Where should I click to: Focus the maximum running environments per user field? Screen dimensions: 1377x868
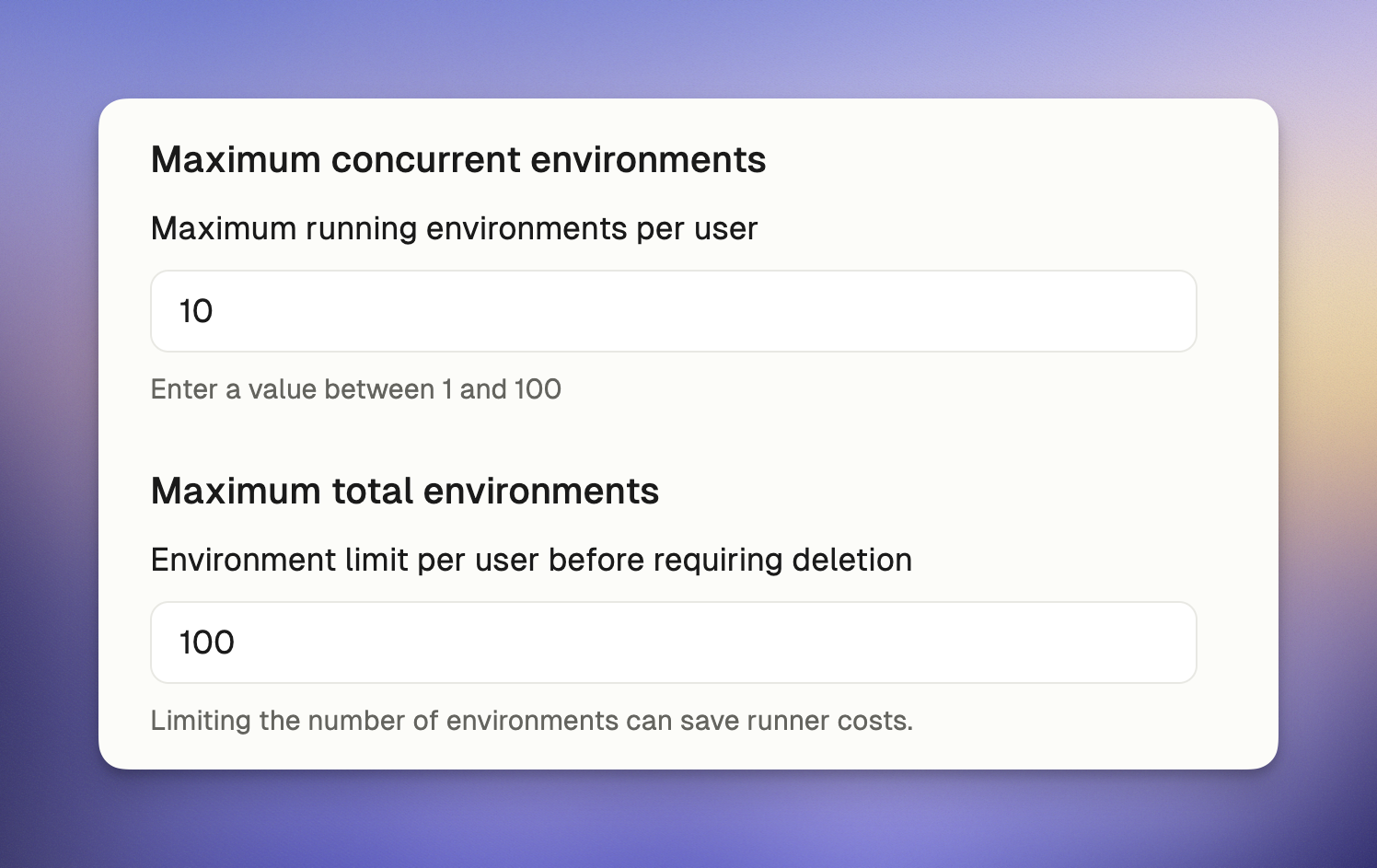[672, 311]
